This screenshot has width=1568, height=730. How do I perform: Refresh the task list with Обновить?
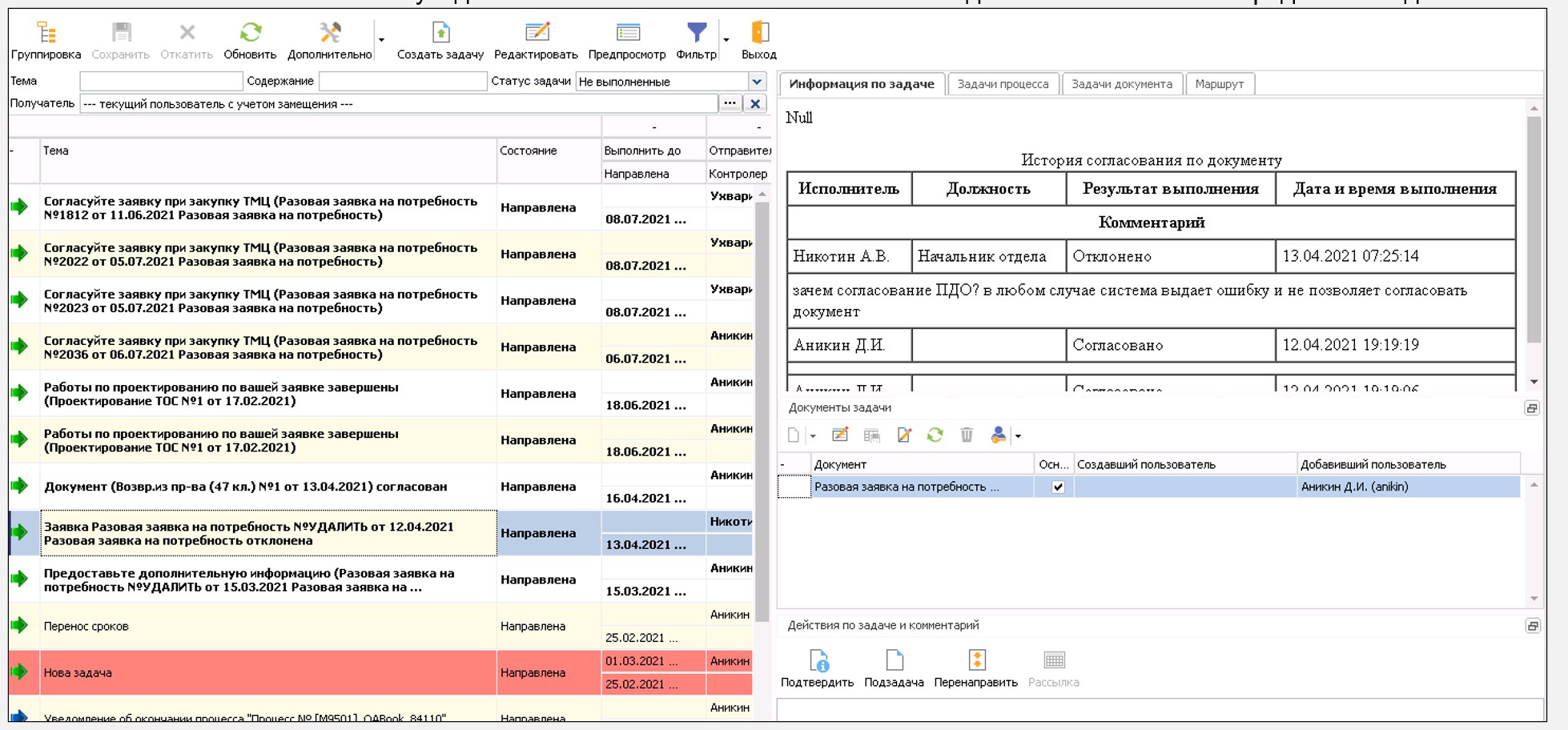coord(250,34)
